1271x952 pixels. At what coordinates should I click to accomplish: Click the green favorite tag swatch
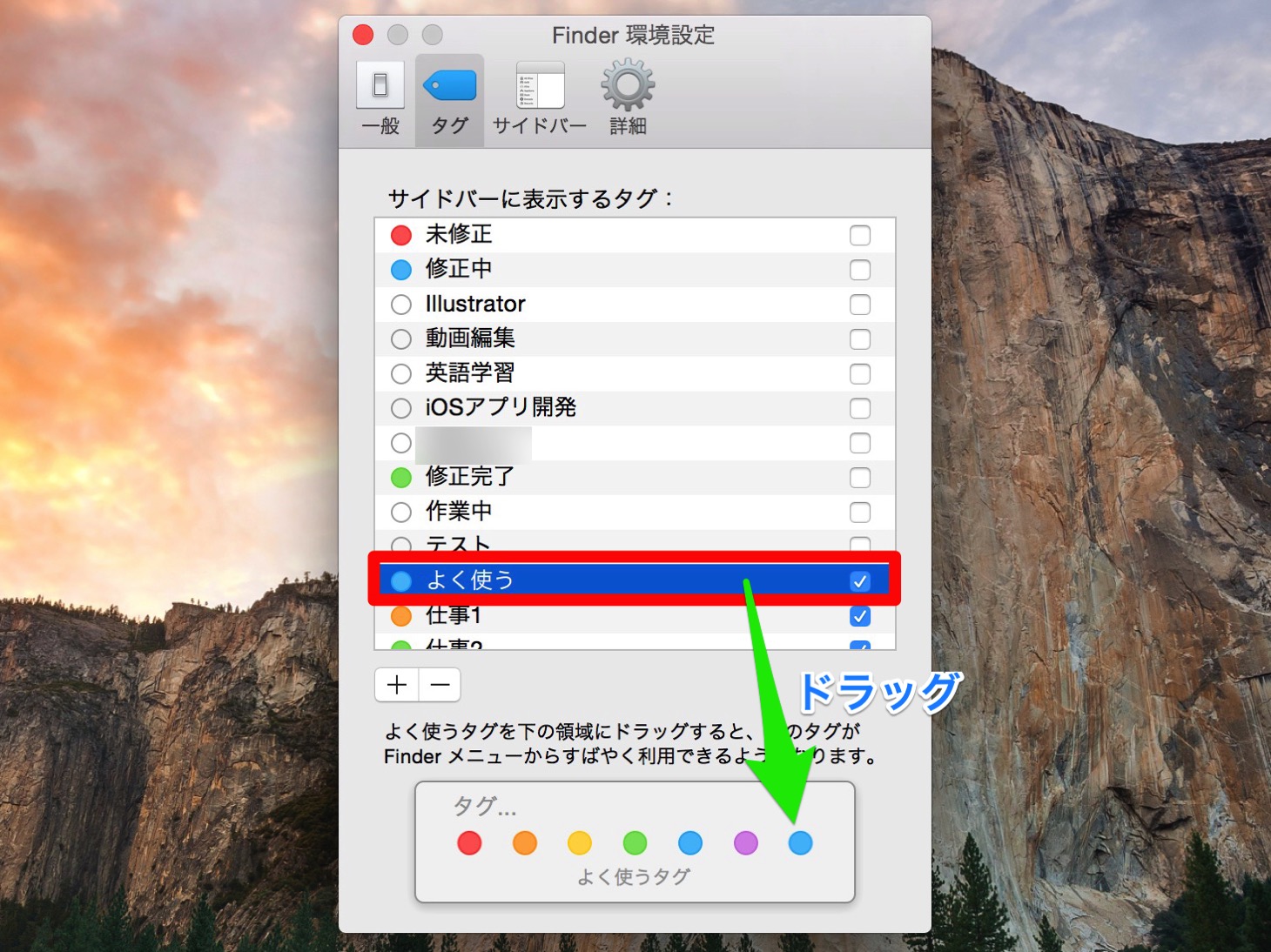tap(635, 842)
